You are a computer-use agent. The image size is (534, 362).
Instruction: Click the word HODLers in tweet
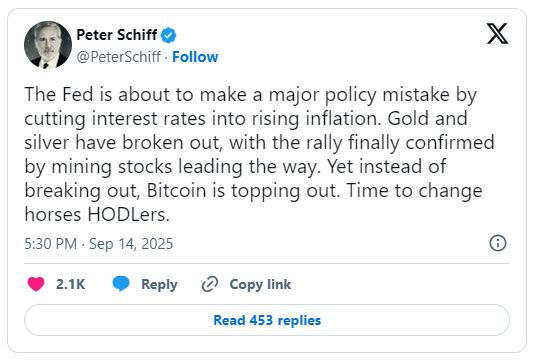(128, 215)
